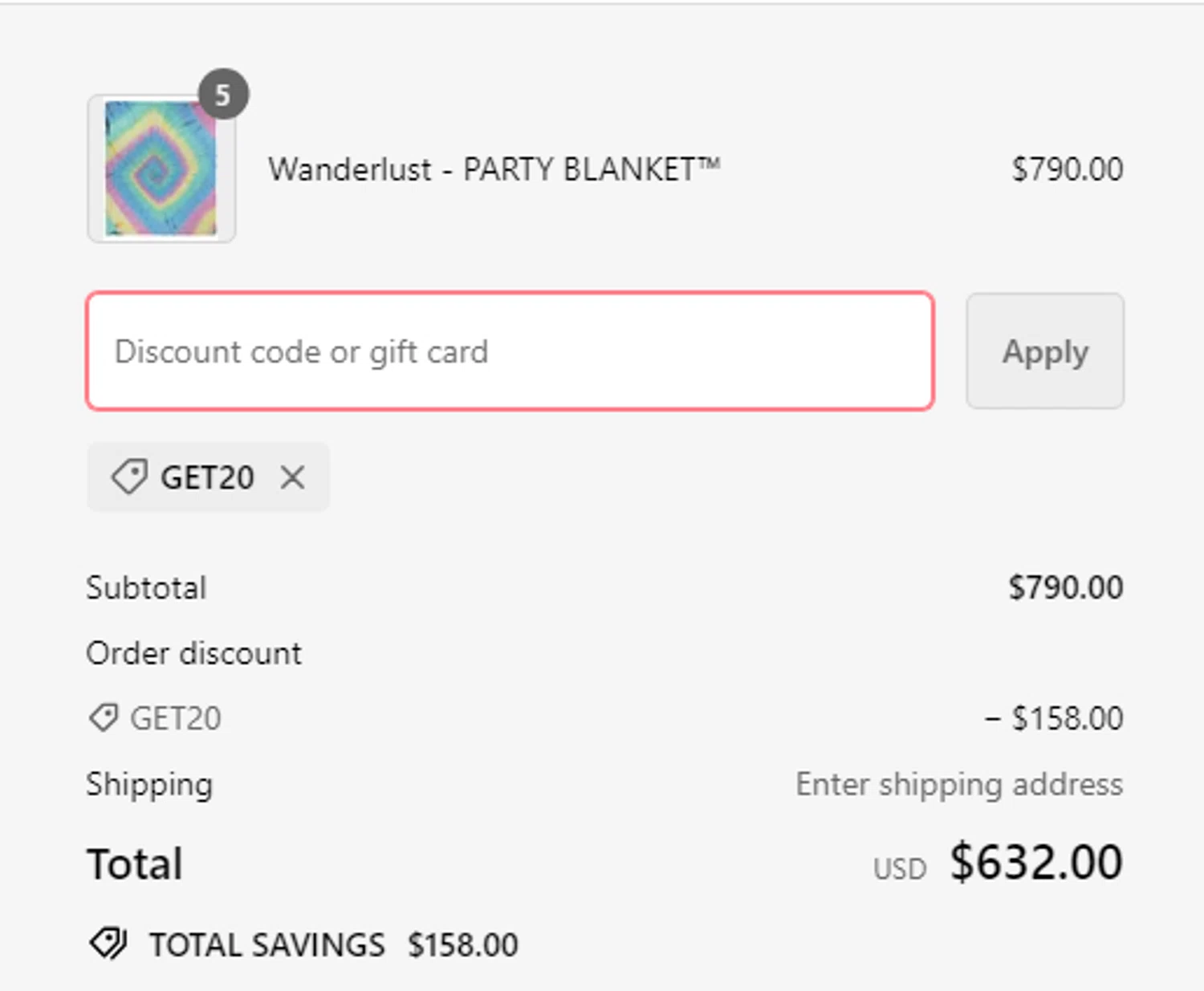Screen dimensions: 1204x991
Task: Click the Apply discount button
Action: tap(1044, 351)
